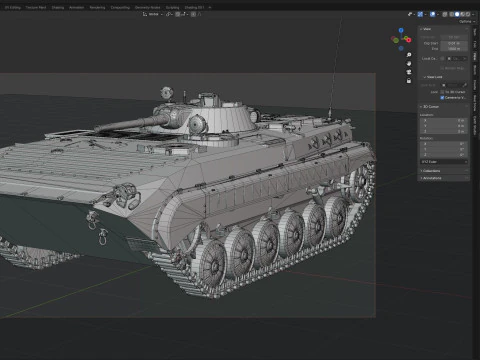Click the 3D Cursor Rotation X field
The image size is (480, 360).
tap(443, 144)
